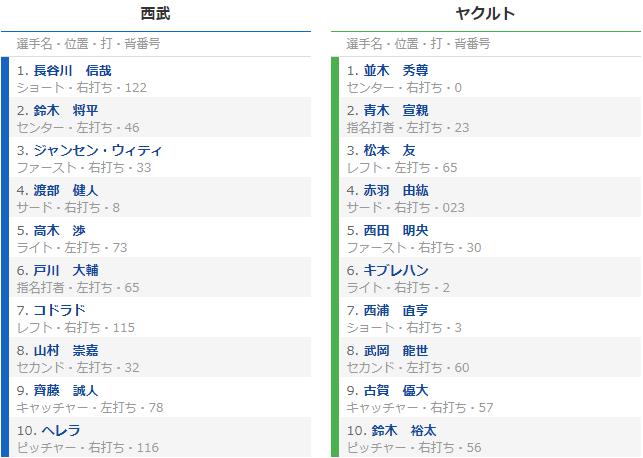Viewport: 643px width, 458px height.
Task: Open 渡部 健人 player profile
Action: pyautogui.click(x=66, y=190)
